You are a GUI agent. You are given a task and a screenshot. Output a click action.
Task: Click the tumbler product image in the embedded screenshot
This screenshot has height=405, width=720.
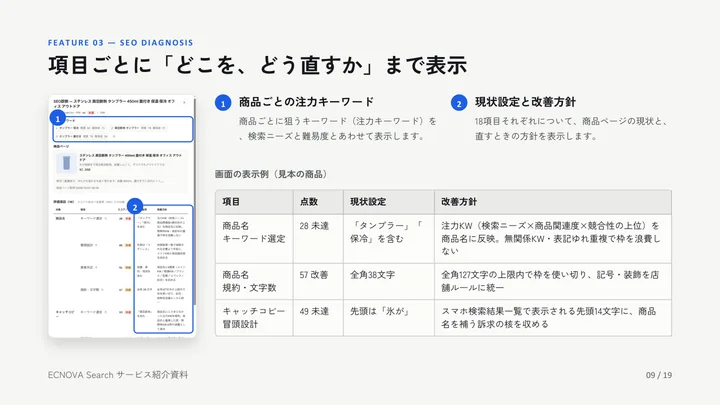click(67, 163)
